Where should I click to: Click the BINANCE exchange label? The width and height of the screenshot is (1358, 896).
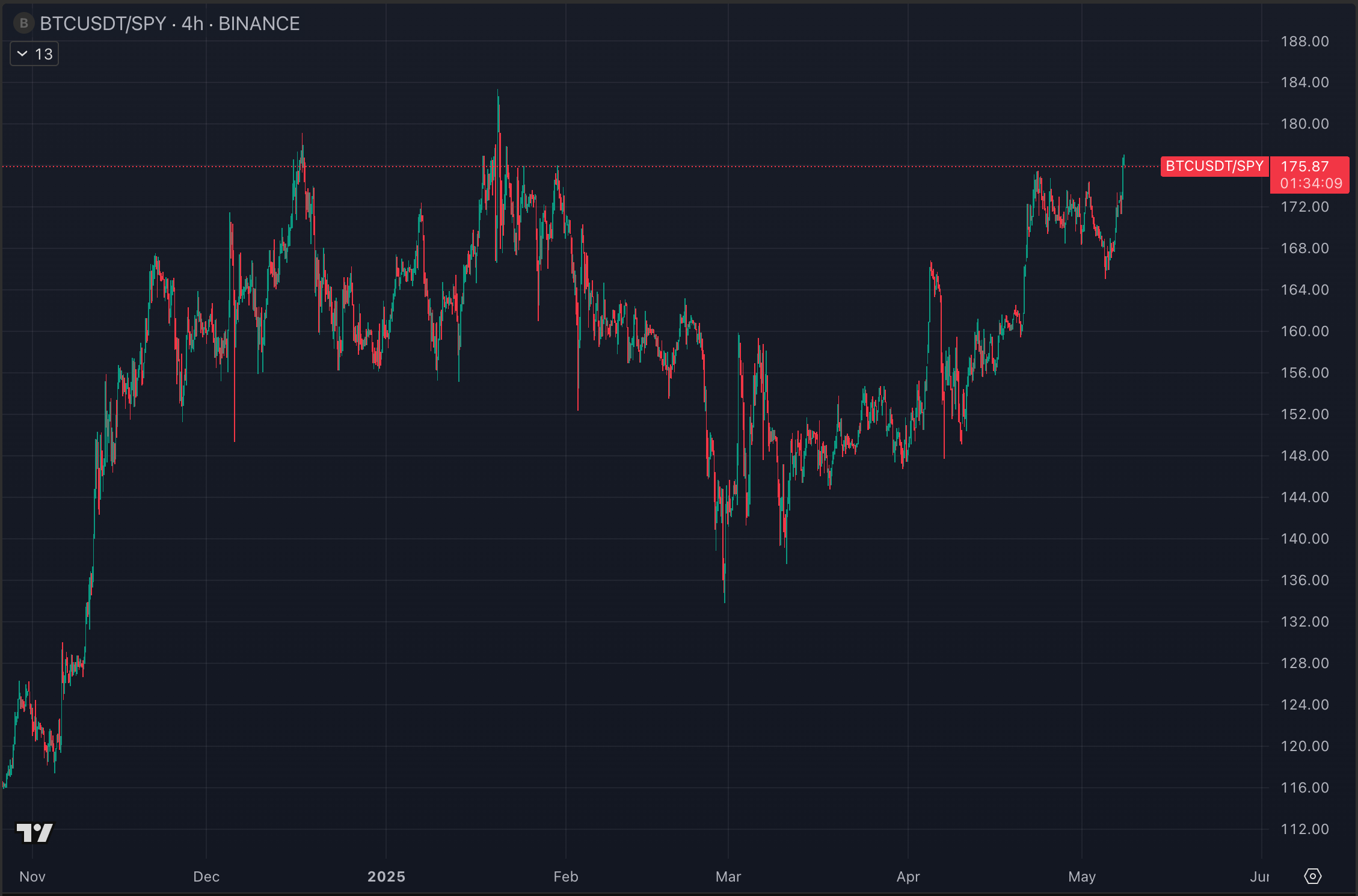click(259, 23)
